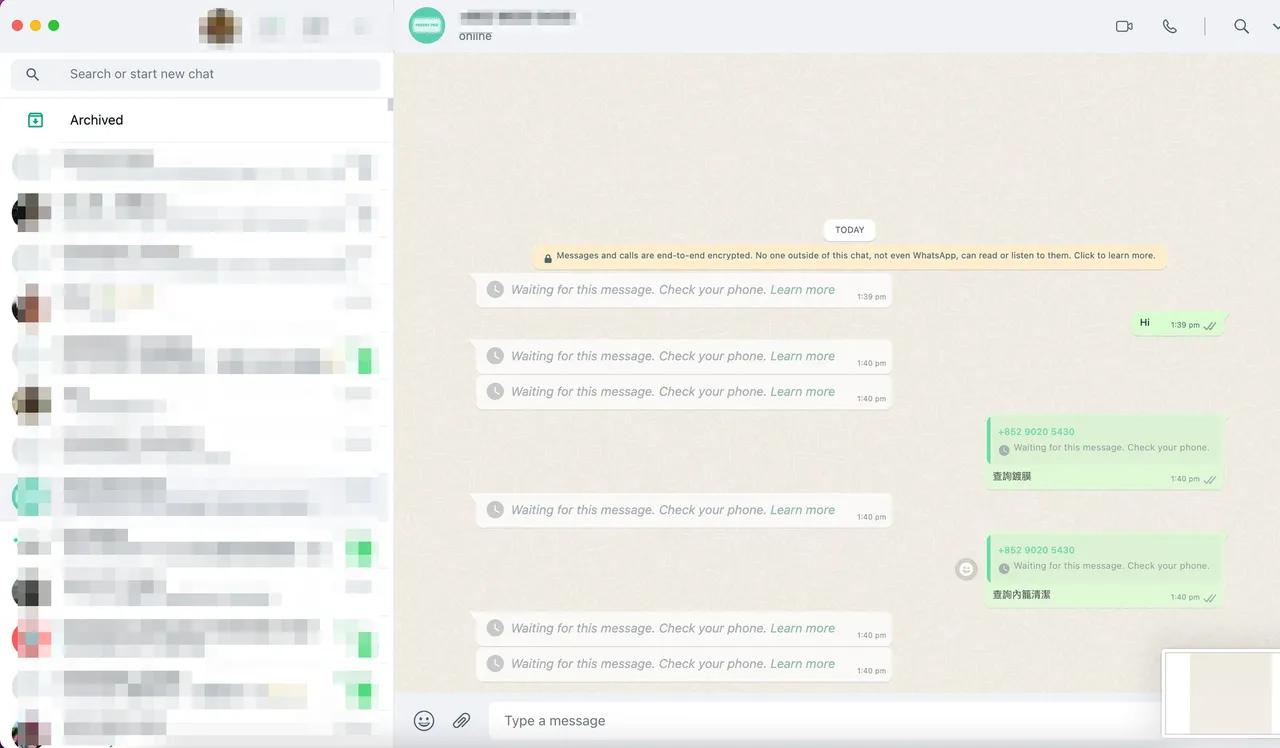Click the chat list scrollbar
This screenshot has width=1280, height=748.
click(x=390, y=104)
